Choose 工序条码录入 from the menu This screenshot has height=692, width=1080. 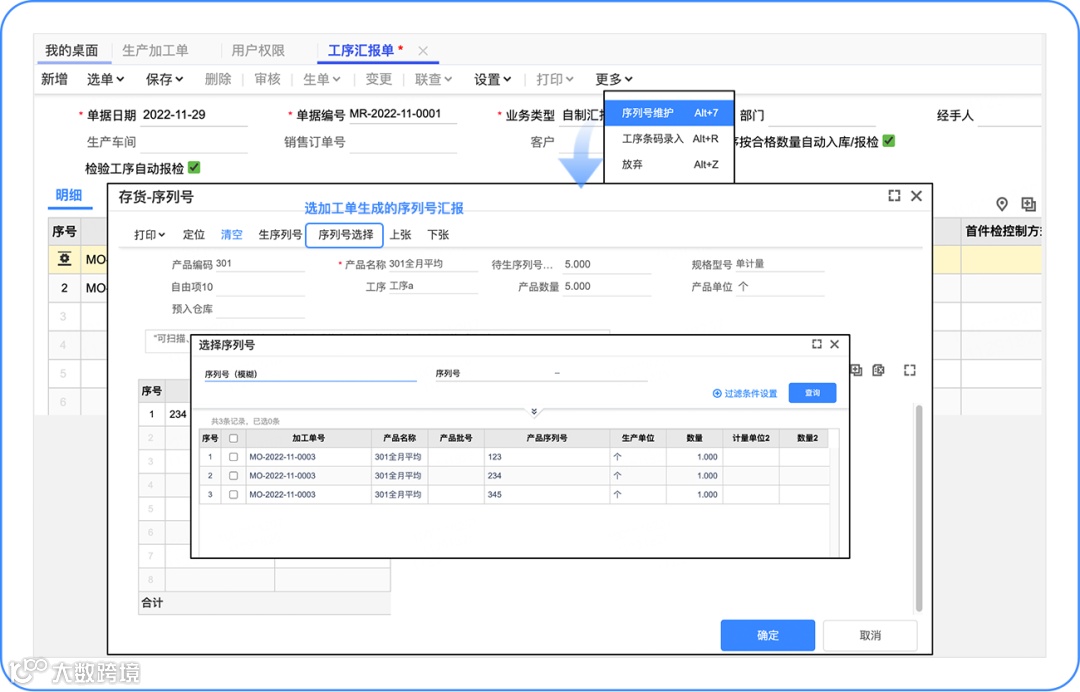[669, 138]
